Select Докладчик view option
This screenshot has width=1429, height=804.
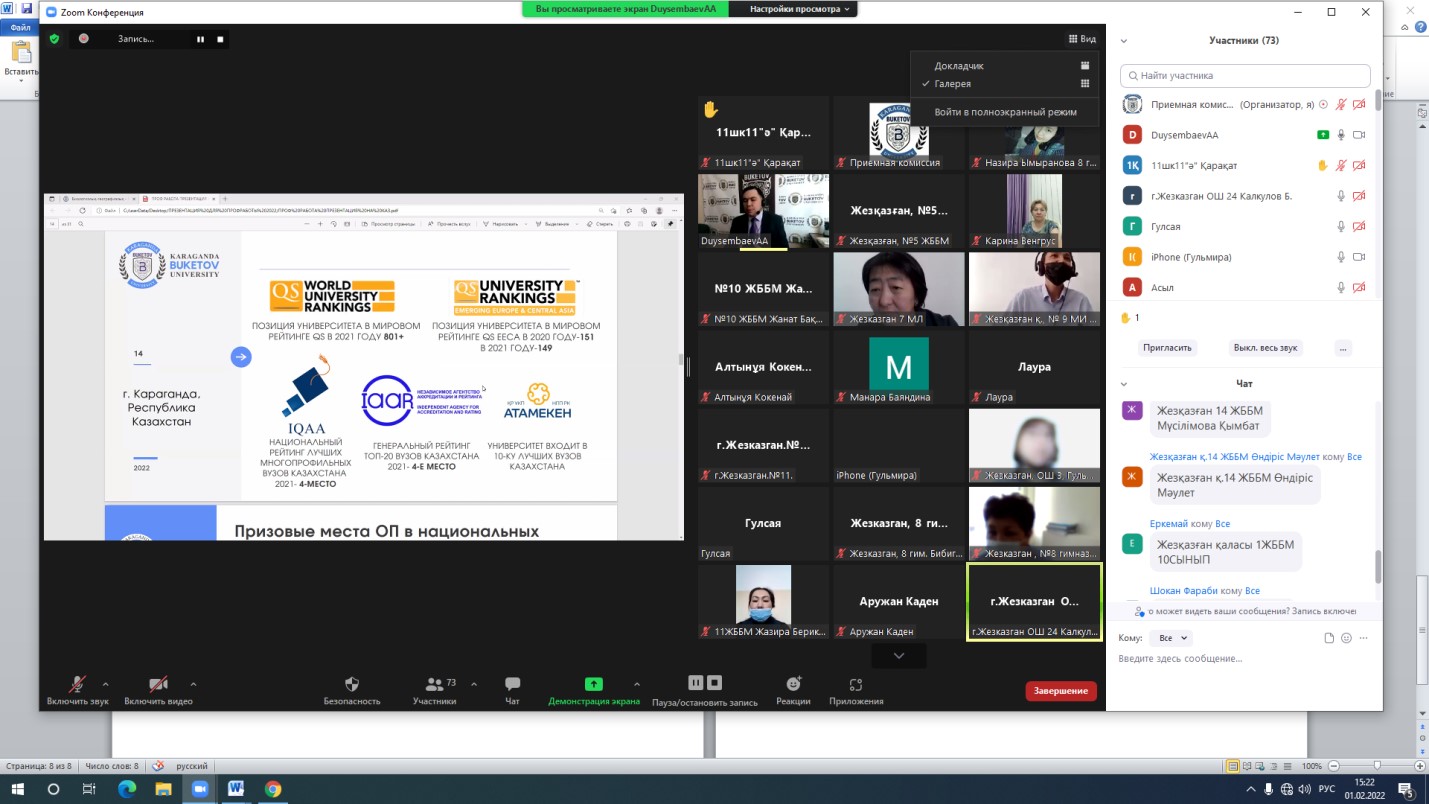coord(959,66)
